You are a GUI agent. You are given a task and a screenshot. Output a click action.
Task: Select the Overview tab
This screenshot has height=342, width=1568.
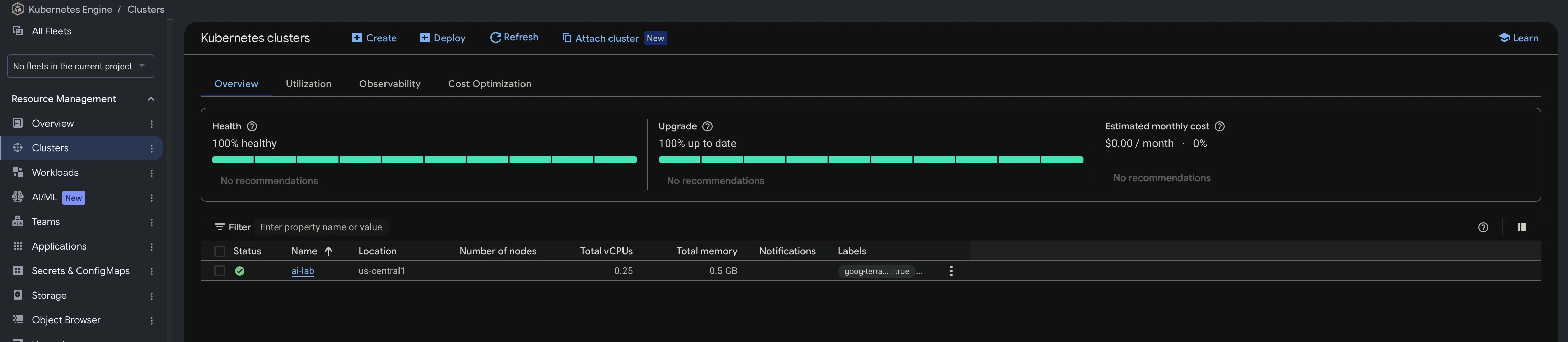coord(236,84)
